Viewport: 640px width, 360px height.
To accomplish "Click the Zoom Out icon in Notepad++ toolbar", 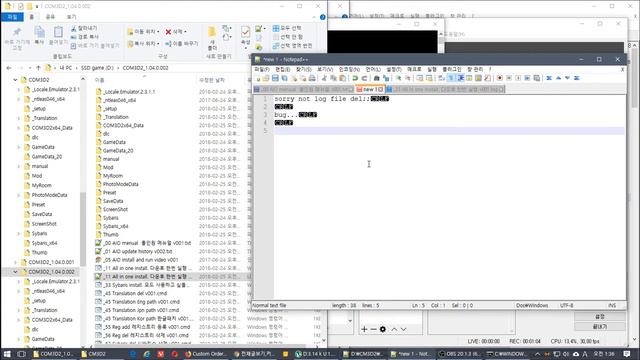I will tap(407, 78).
